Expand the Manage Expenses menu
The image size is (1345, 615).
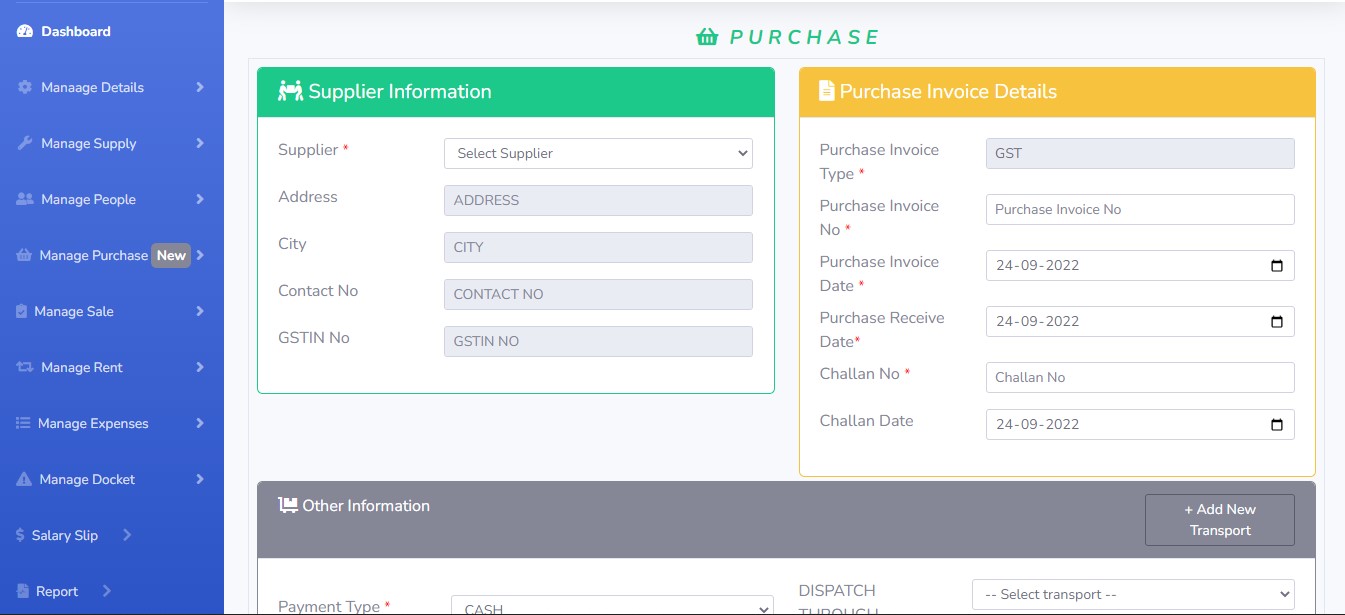110,424
